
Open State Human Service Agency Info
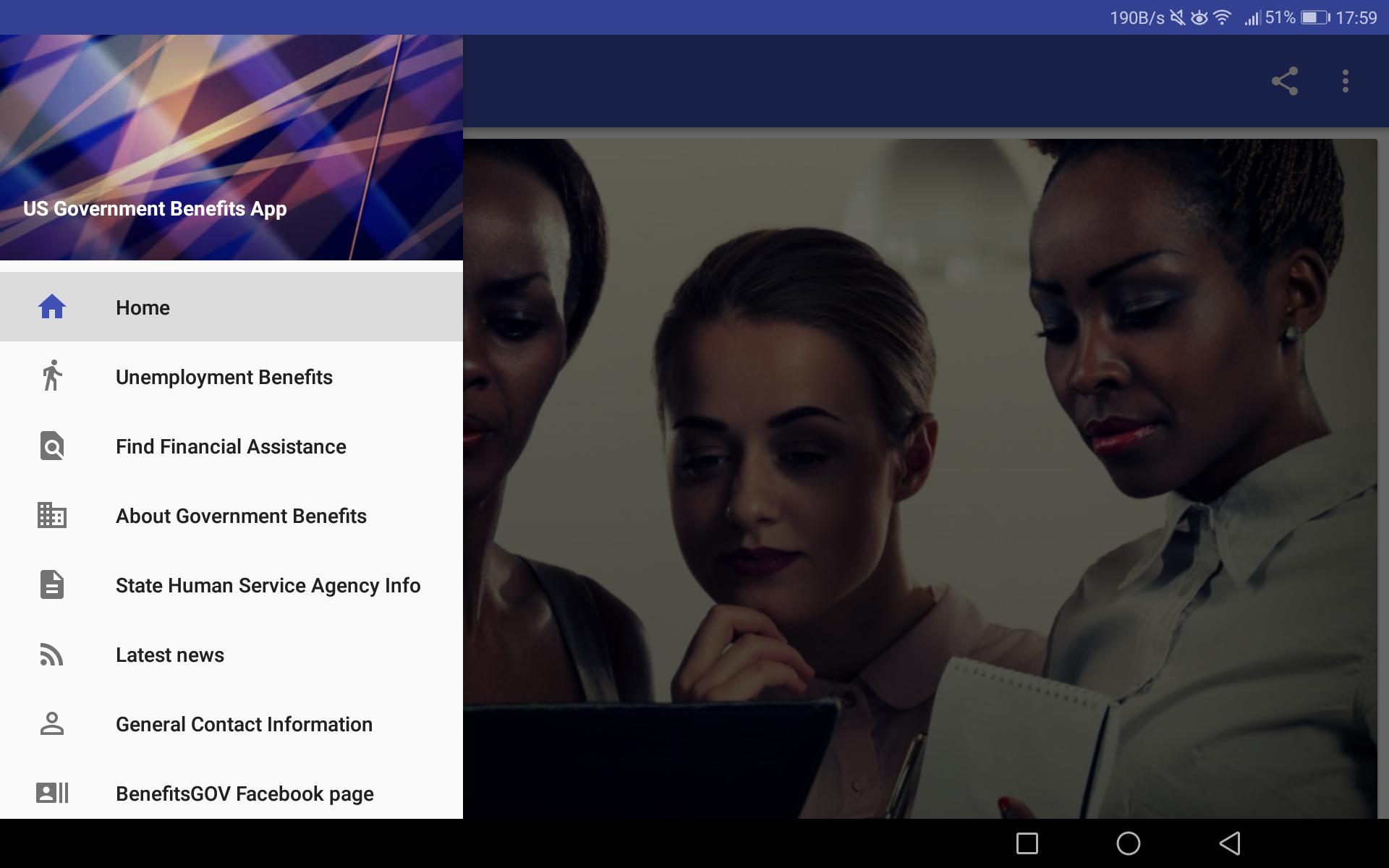coord(231,584)
